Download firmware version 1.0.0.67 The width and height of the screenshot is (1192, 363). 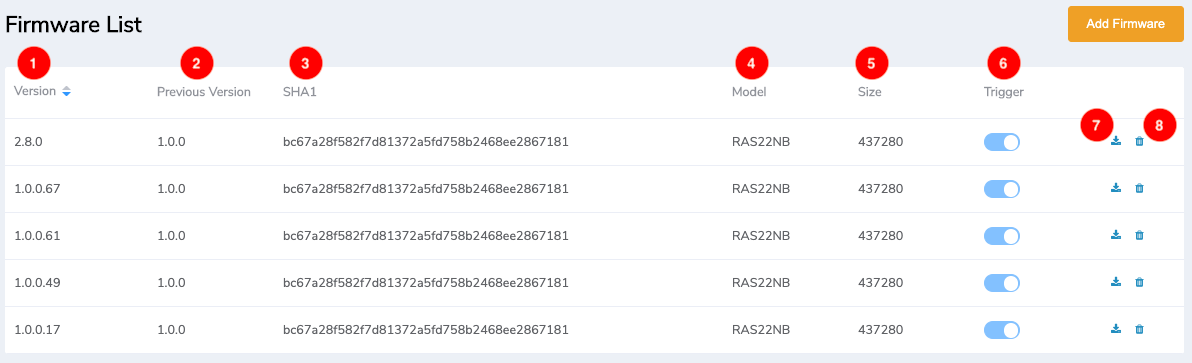[1115, 188]
